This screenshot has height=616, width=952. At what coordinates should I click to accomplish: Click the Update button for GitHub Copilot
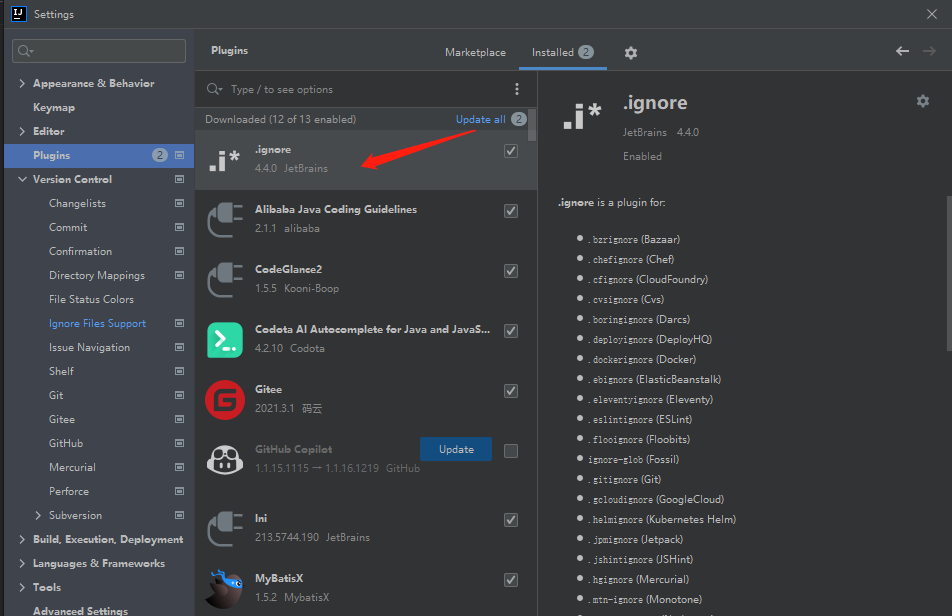click(x=456, y=449)
